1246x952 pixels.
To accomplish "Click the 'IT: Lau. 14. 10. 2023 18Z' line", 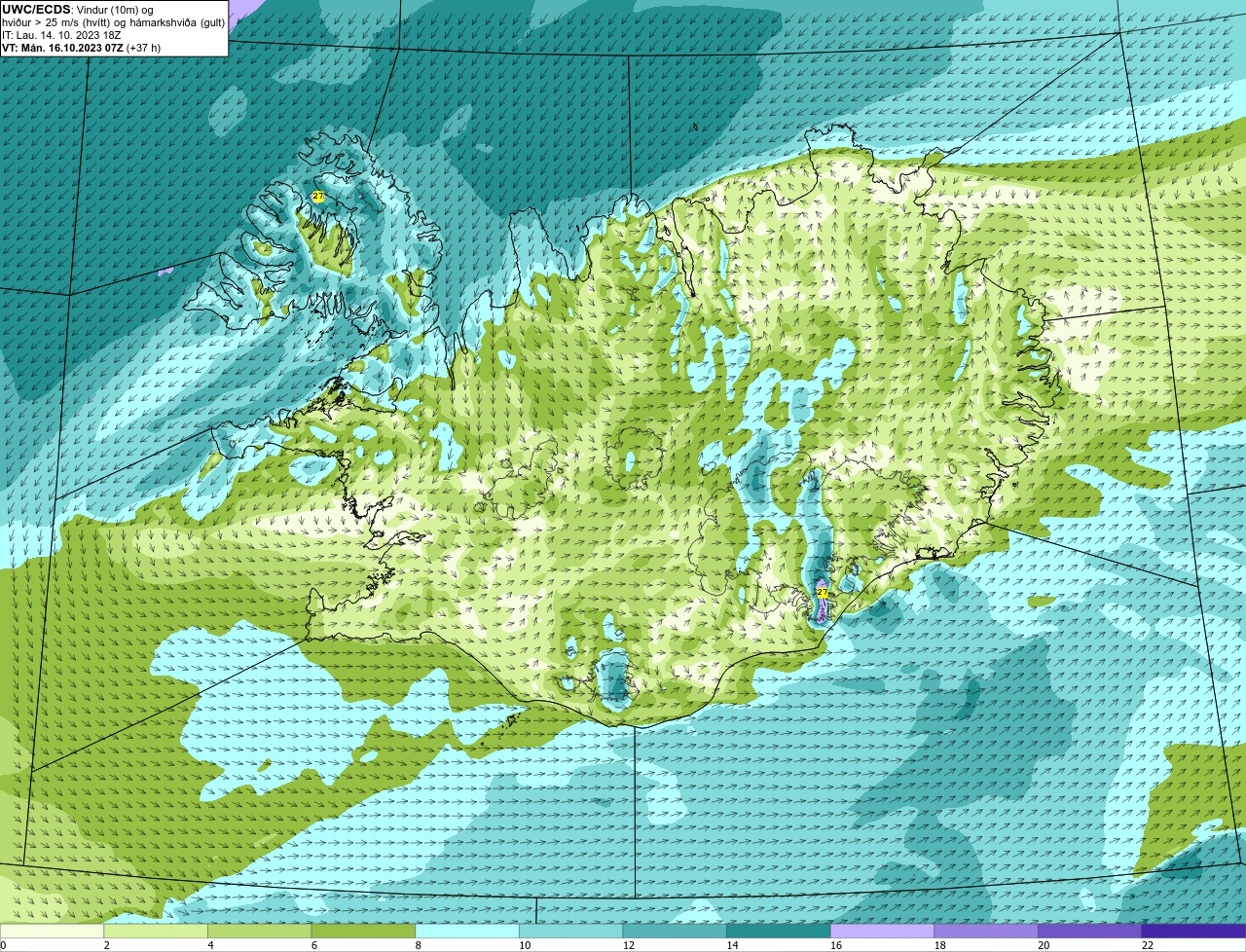I will (61, 35).
